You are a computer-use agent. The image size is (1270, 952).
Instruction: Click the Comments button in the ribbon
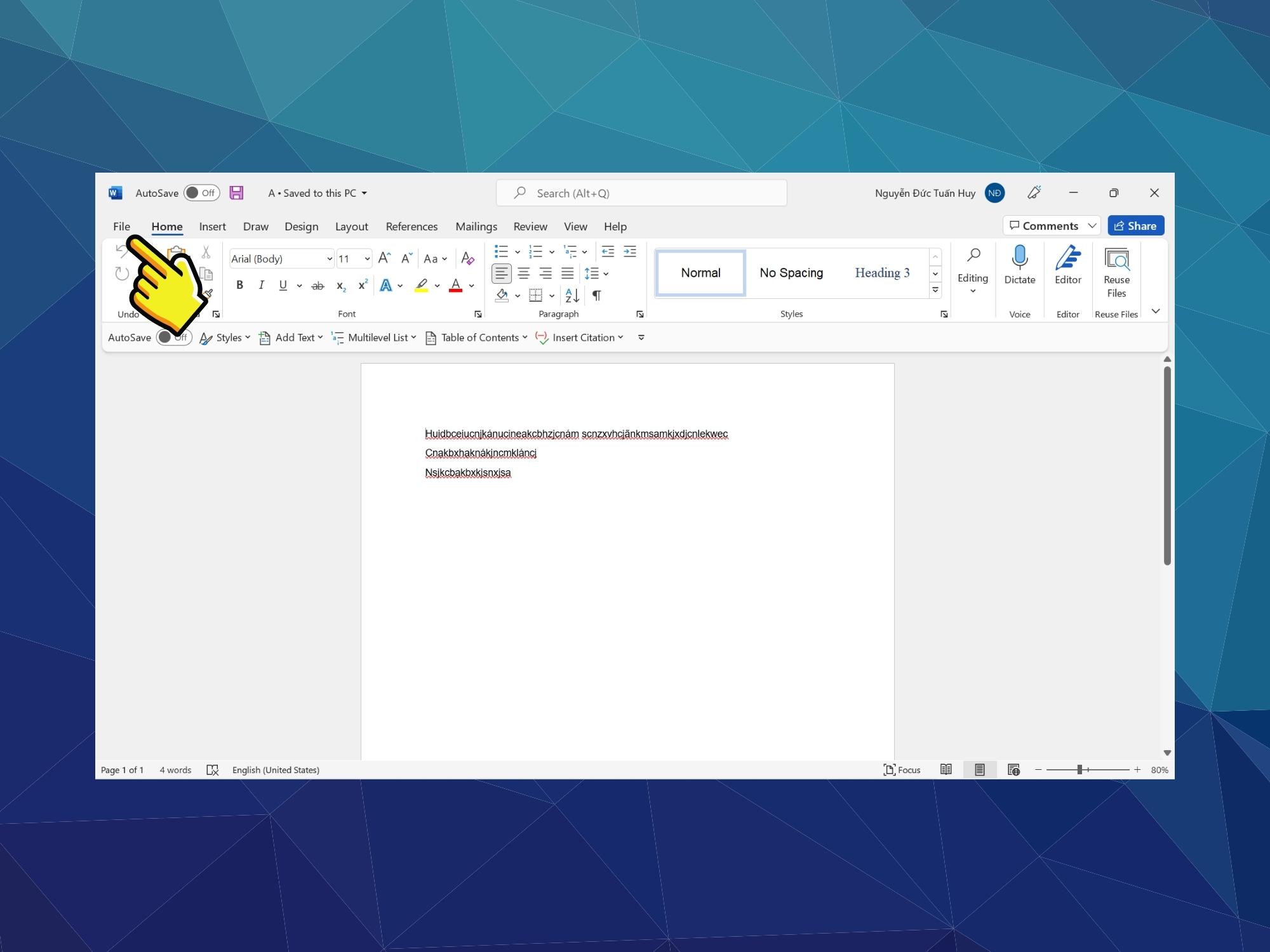(x=1050, y=225)
